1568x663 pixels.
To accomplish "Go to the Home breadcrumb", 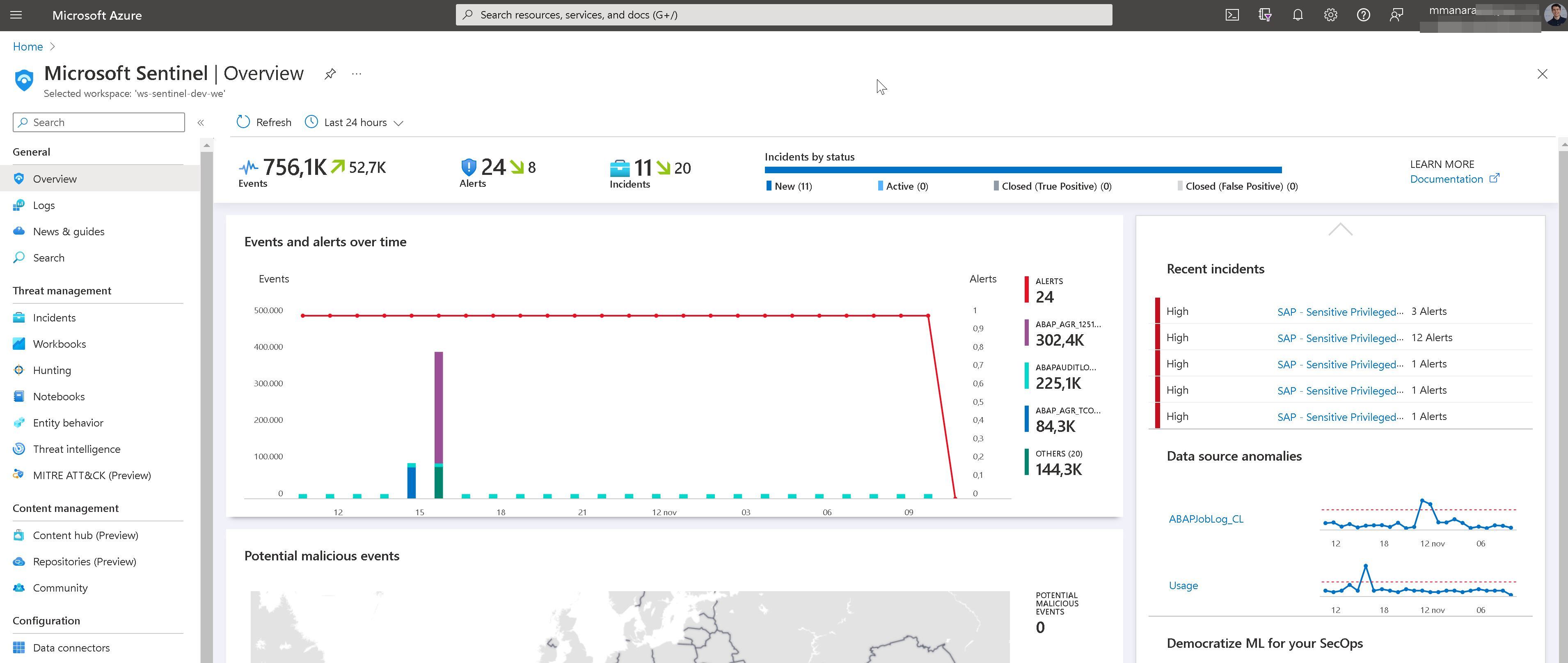I will pyautogui.click(x=28, y=46).
